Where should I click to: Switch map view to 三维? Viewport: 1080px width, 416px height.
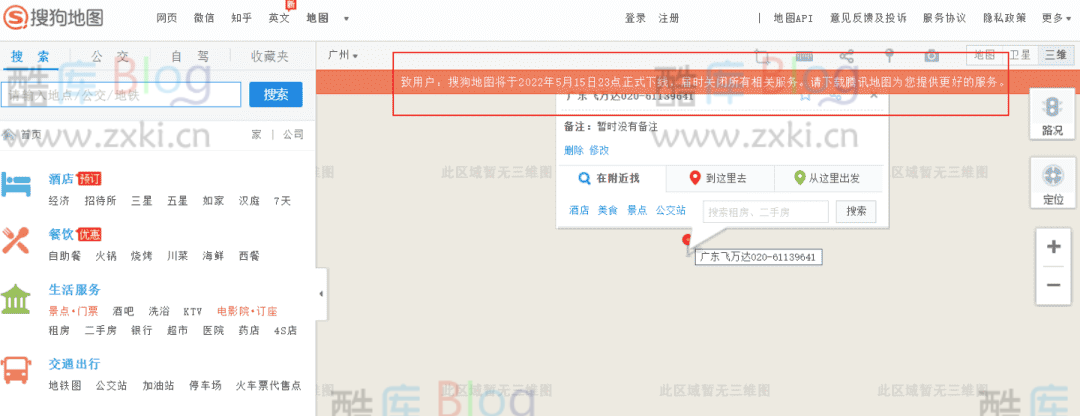[1056, 55]
